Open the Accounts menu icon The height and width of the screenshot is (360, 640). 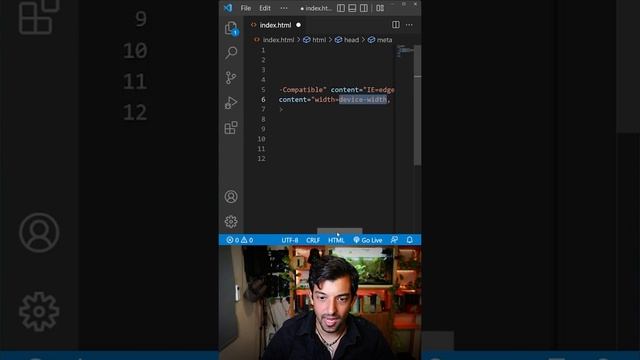[x=231, y=197]
